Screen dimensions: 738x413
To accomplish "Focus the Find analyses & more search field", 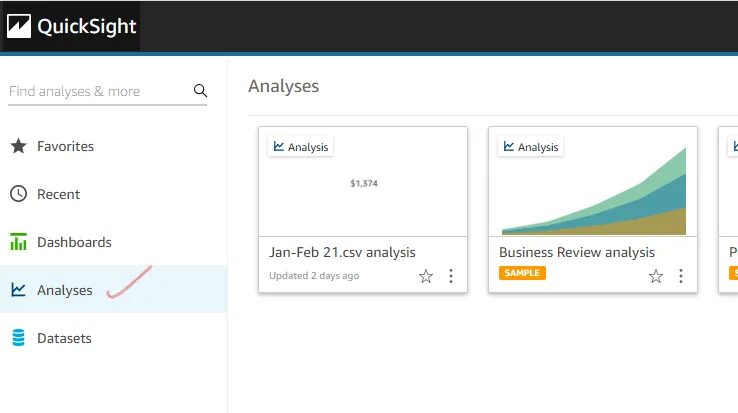I will (98, 91).
